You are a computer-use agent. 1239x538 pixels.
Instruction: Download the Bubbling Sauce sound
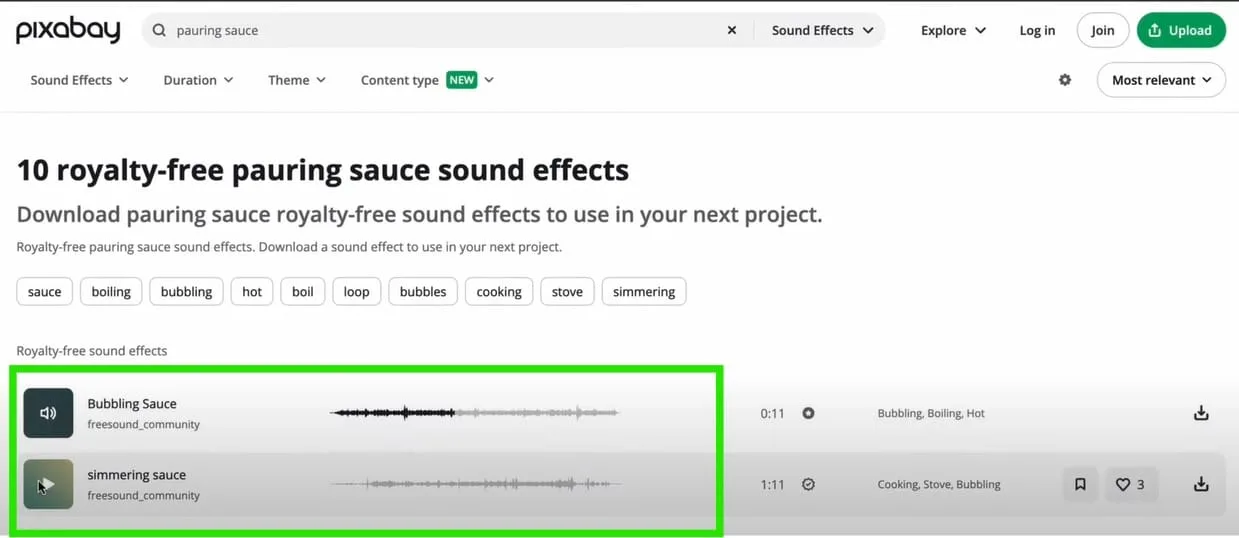[x=1201, y=413]
